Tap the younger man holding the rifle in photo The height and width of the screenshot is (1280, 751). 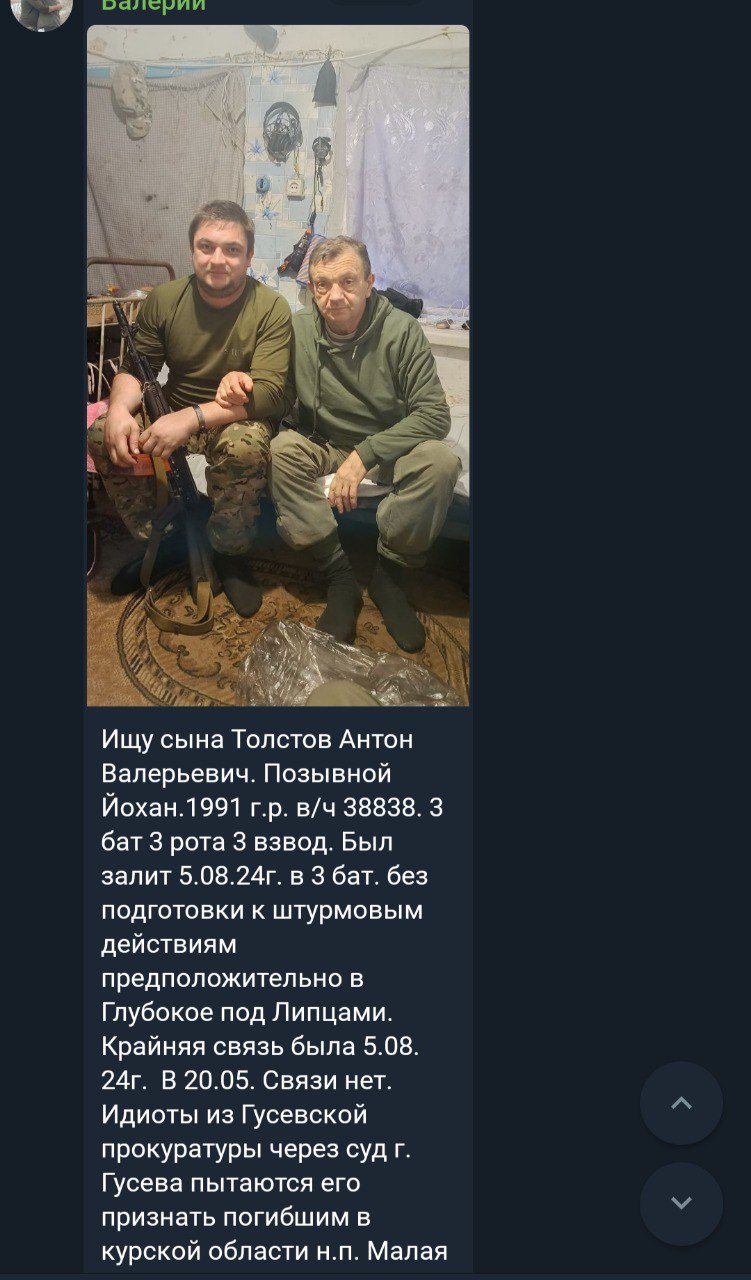(200, 400)
